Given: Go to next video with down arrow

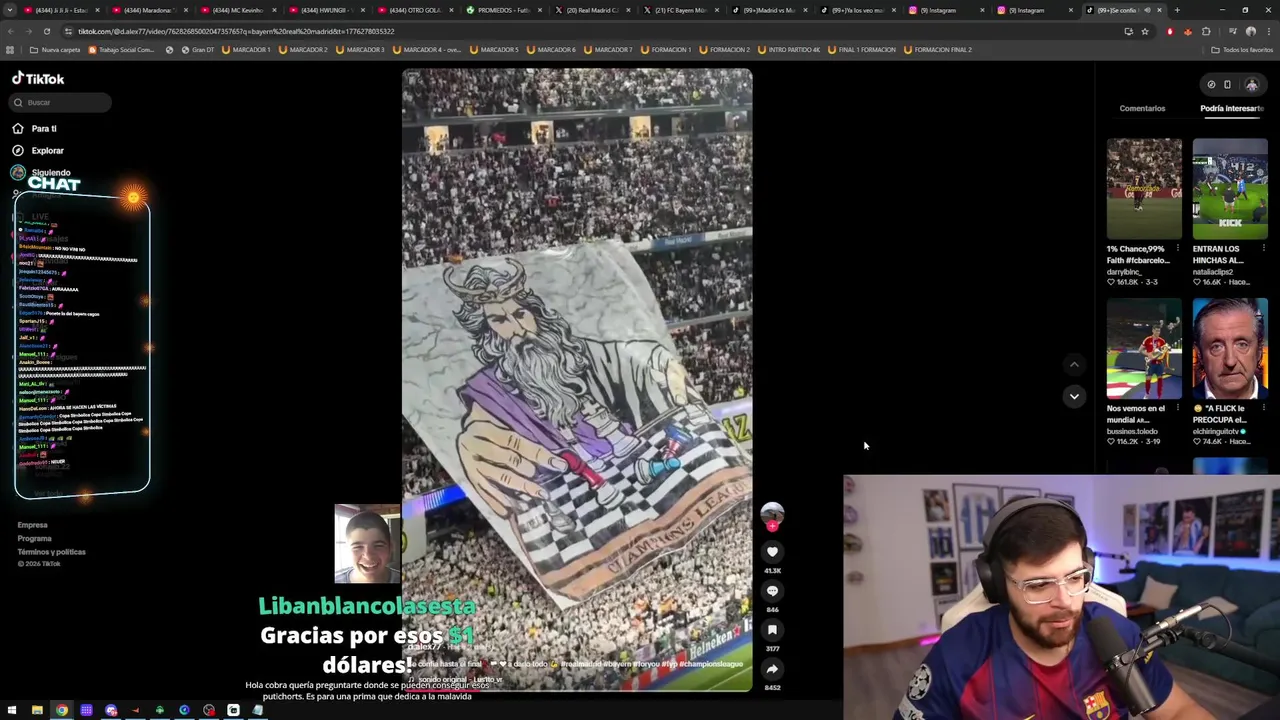Looking at the screenshot, I should coord(1074,396).
